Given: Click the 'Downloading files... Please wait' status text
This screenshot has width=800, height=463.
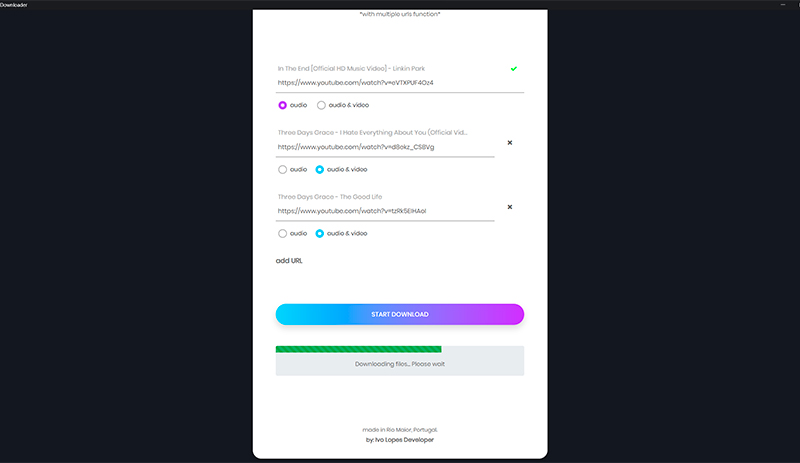Looking at the screenshot, I should (x=399, y=364).
